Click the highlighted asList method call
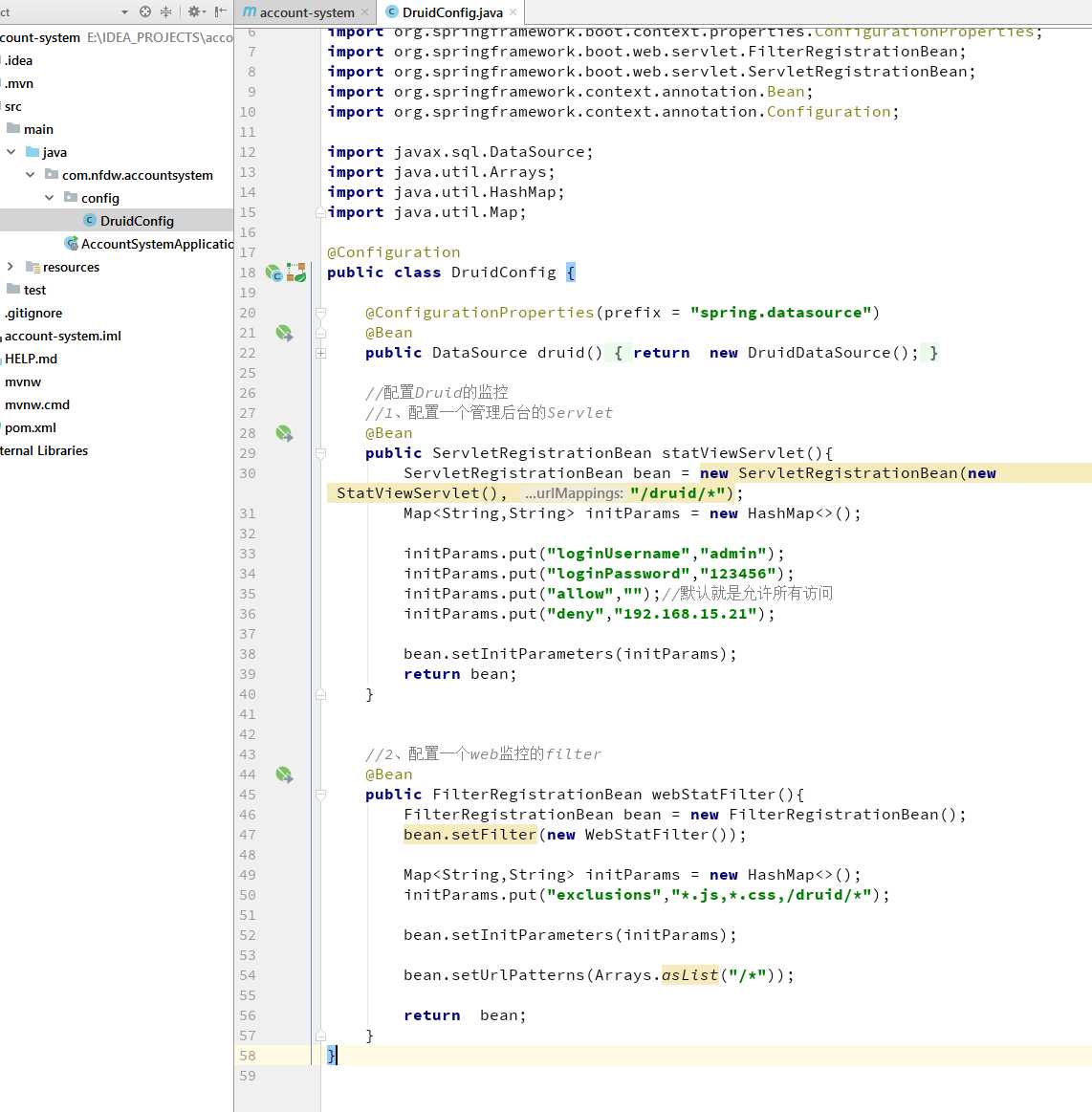Screen dimensions: 1092x1112 click(x=690, y=976)
